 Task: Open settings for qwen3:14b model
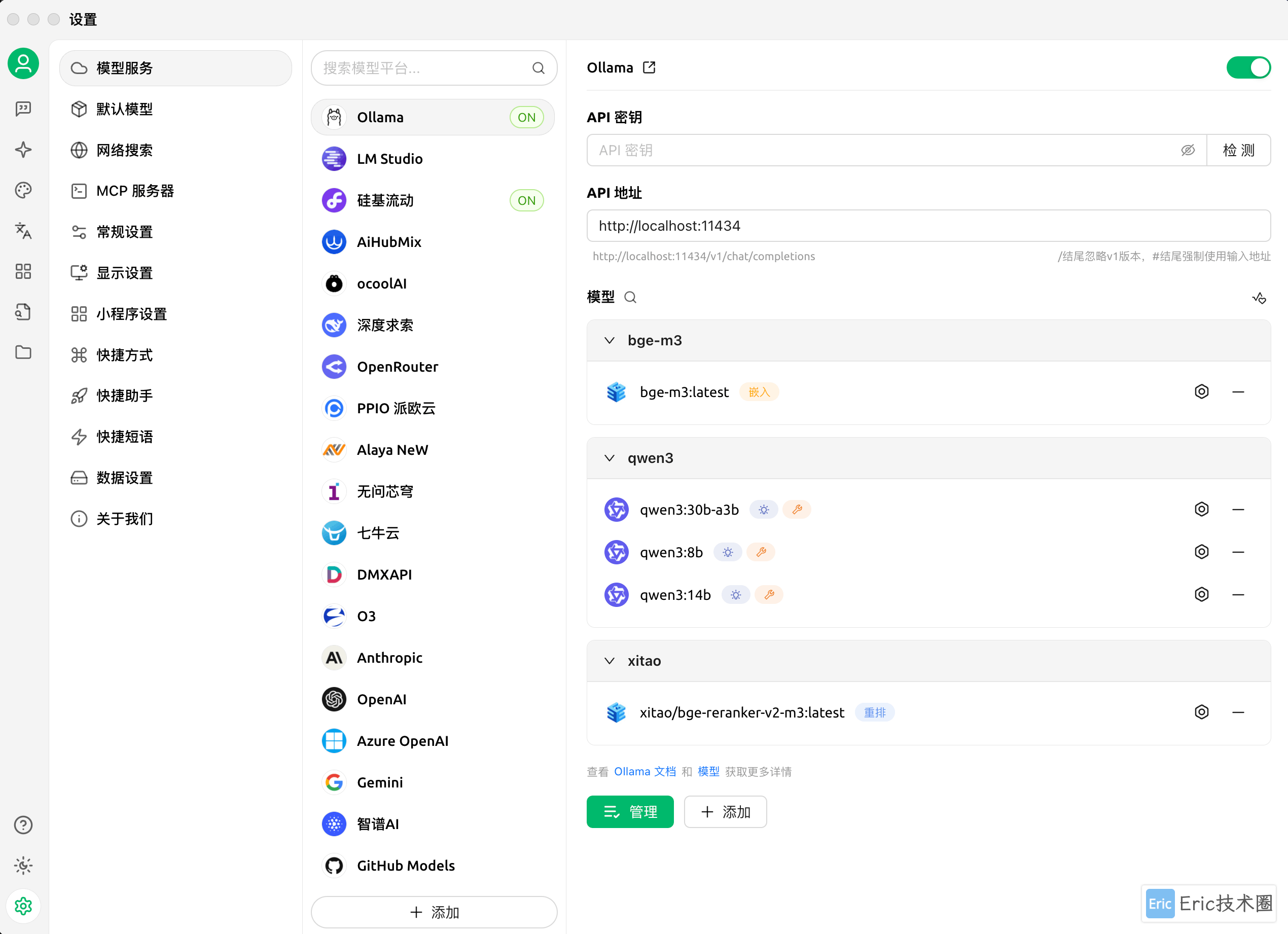pos(1202,594)
